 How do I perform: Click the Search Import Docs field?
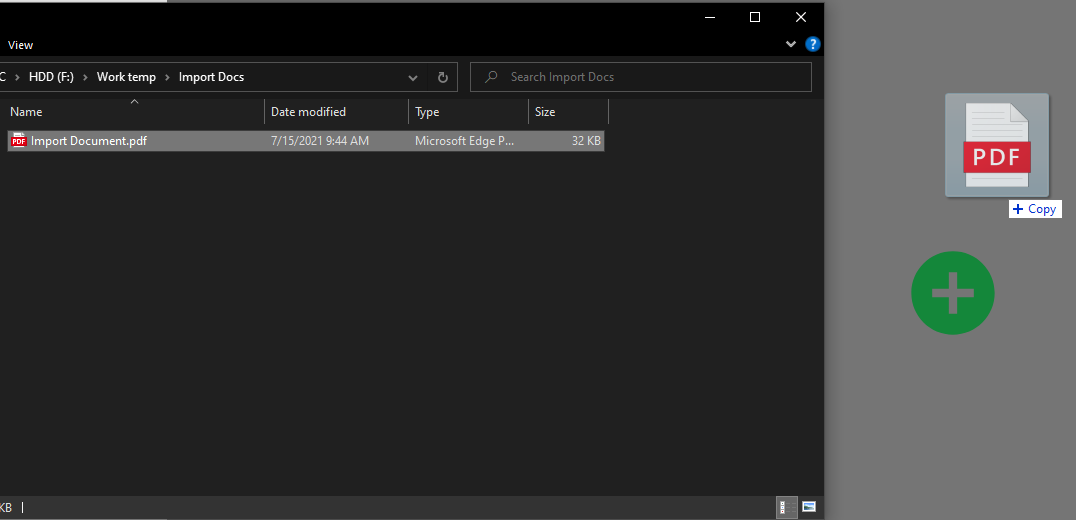pyautogui.click(x=640, y=77)
